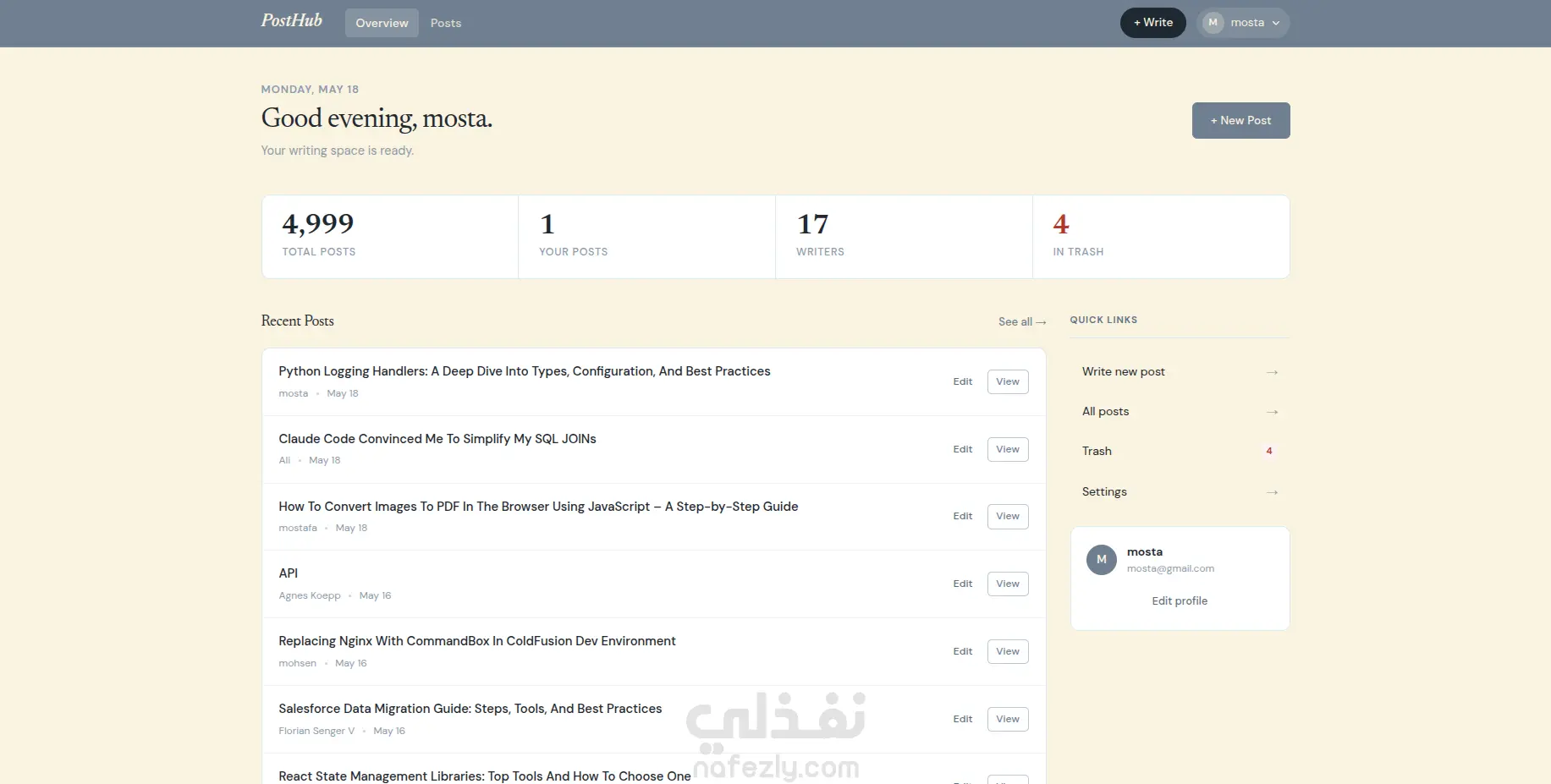View the Python Logging Handlers post
This screenshot has height=784, width=1551.
1008,381
